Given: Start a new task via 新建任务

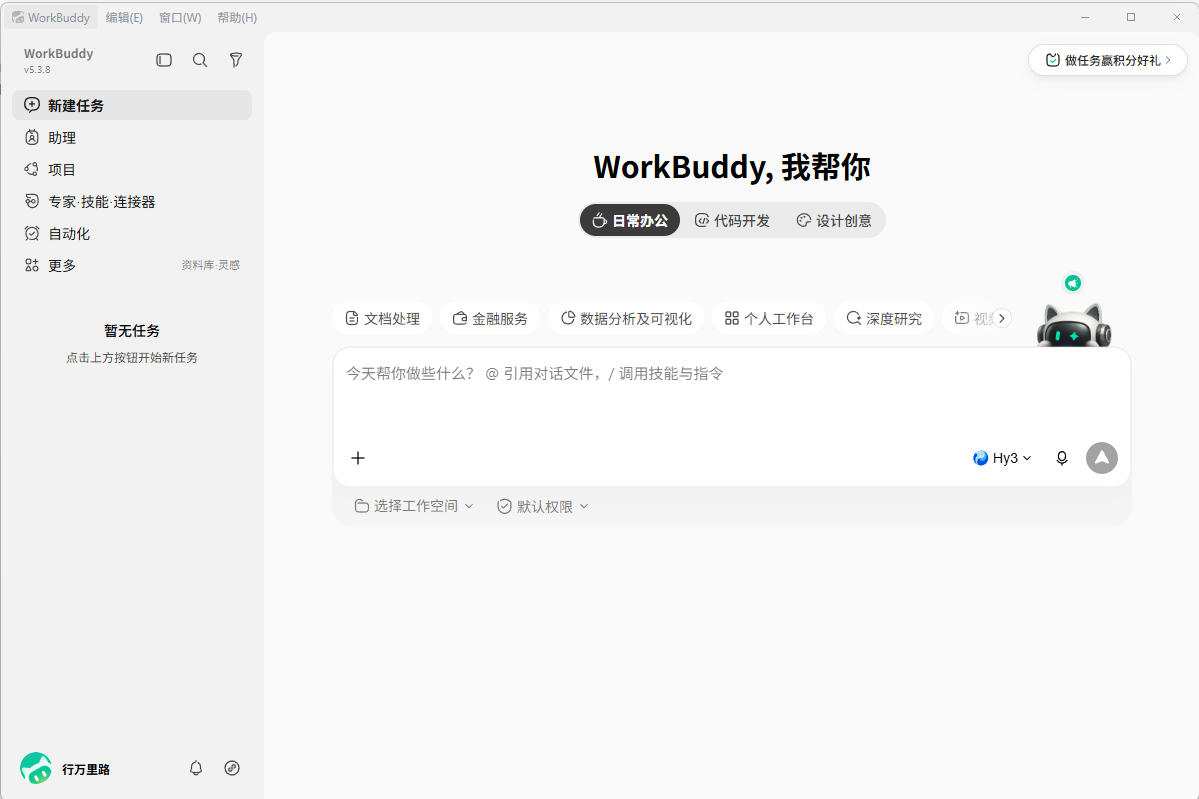Looking at the screenshot, I should tap(132, 105).
